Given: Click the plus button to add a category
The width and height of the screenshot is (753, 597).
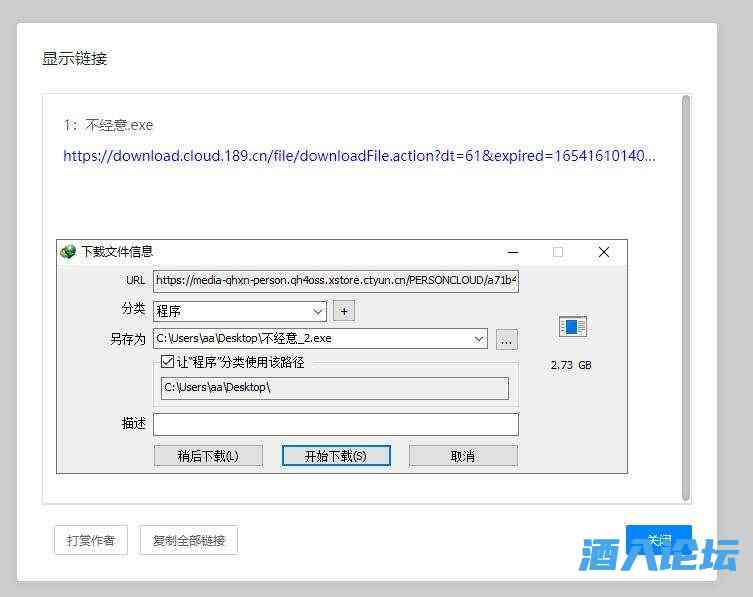Looking at the screenshot, I should 343,311.
